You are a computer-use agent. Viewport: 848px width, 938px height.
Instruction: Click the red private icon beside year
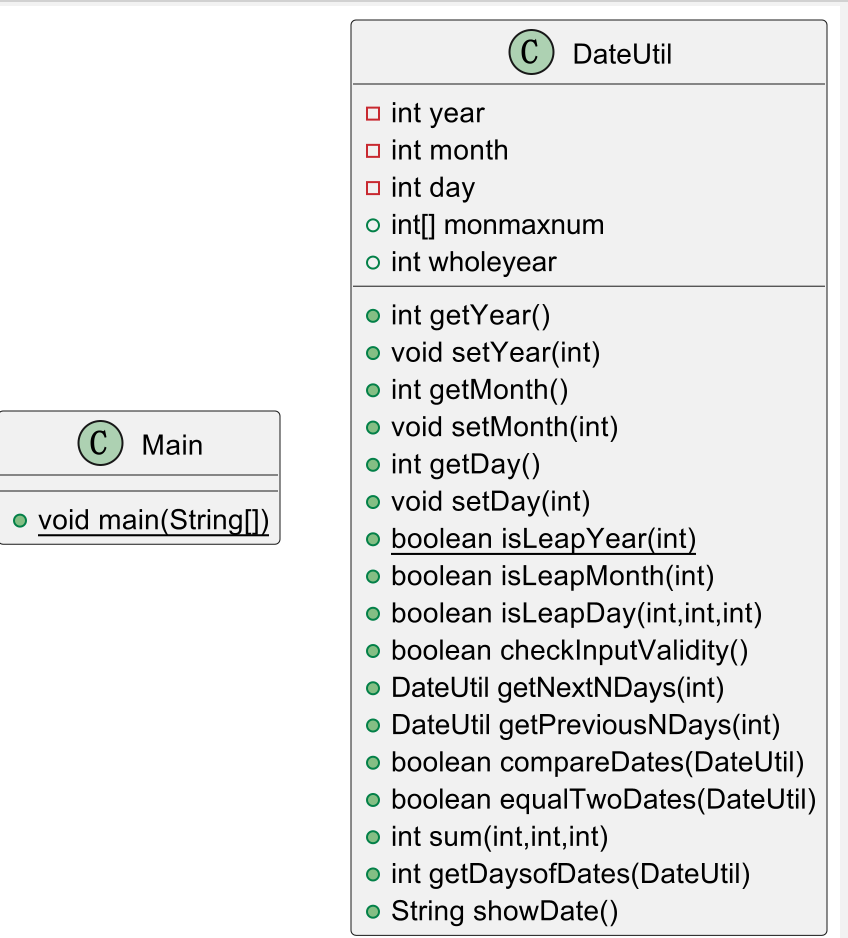tap(373, 114)
